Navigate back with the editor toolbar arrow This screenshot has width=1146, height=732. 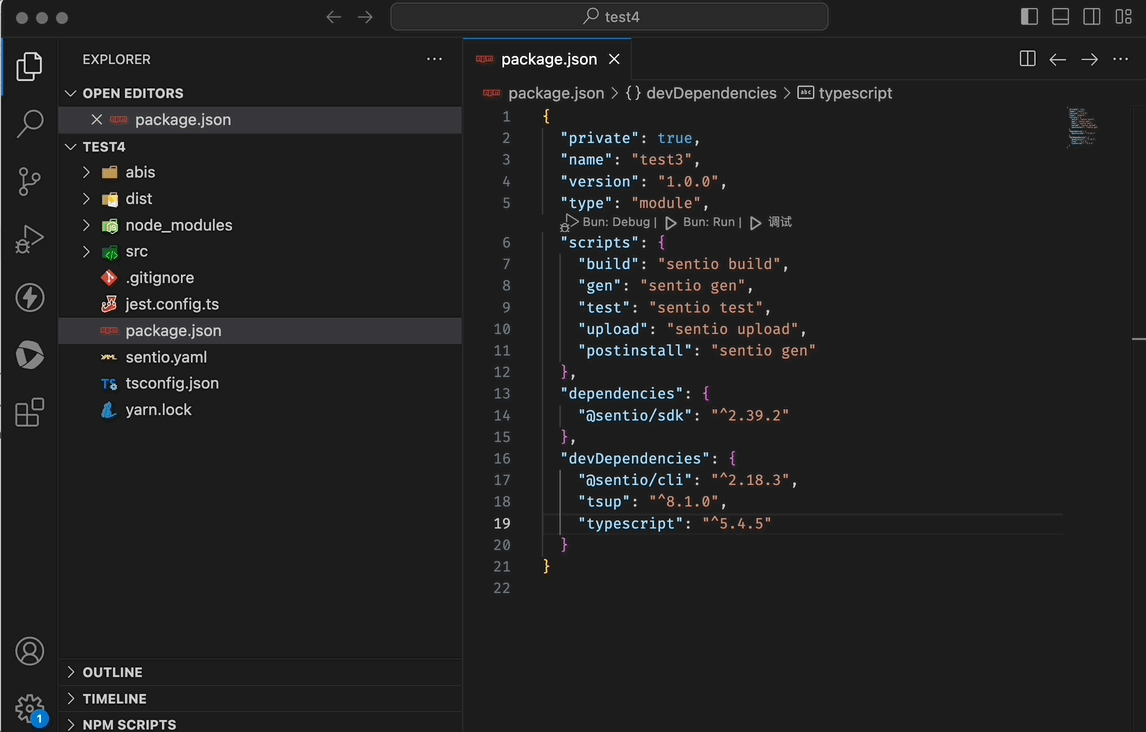coord(1058,60)
